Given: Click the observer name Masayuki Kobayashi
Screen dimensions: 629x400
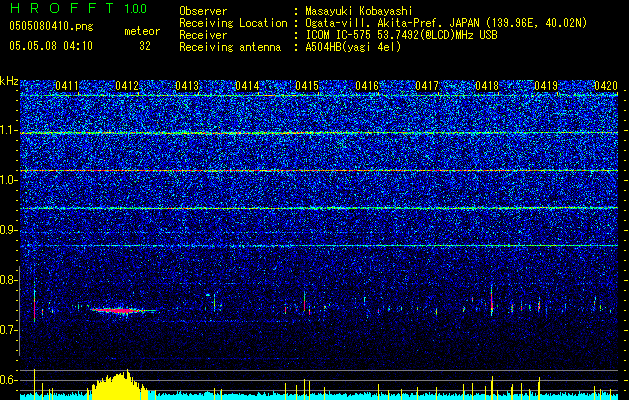Looking at the screenshot, I should click(x=359, y=11).
